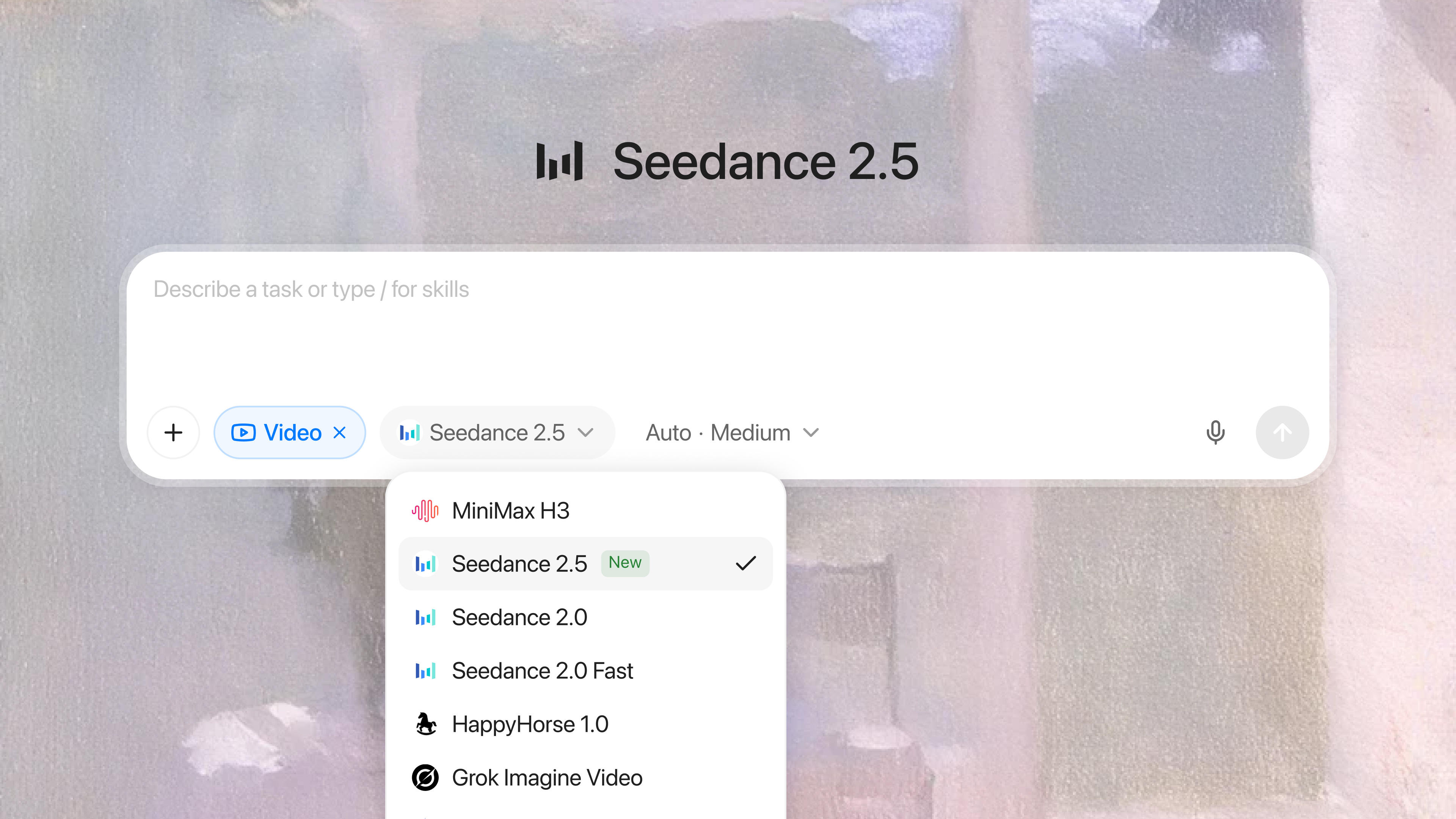Click the New badge on Seedance 2.5

click(x=624, y=563)
